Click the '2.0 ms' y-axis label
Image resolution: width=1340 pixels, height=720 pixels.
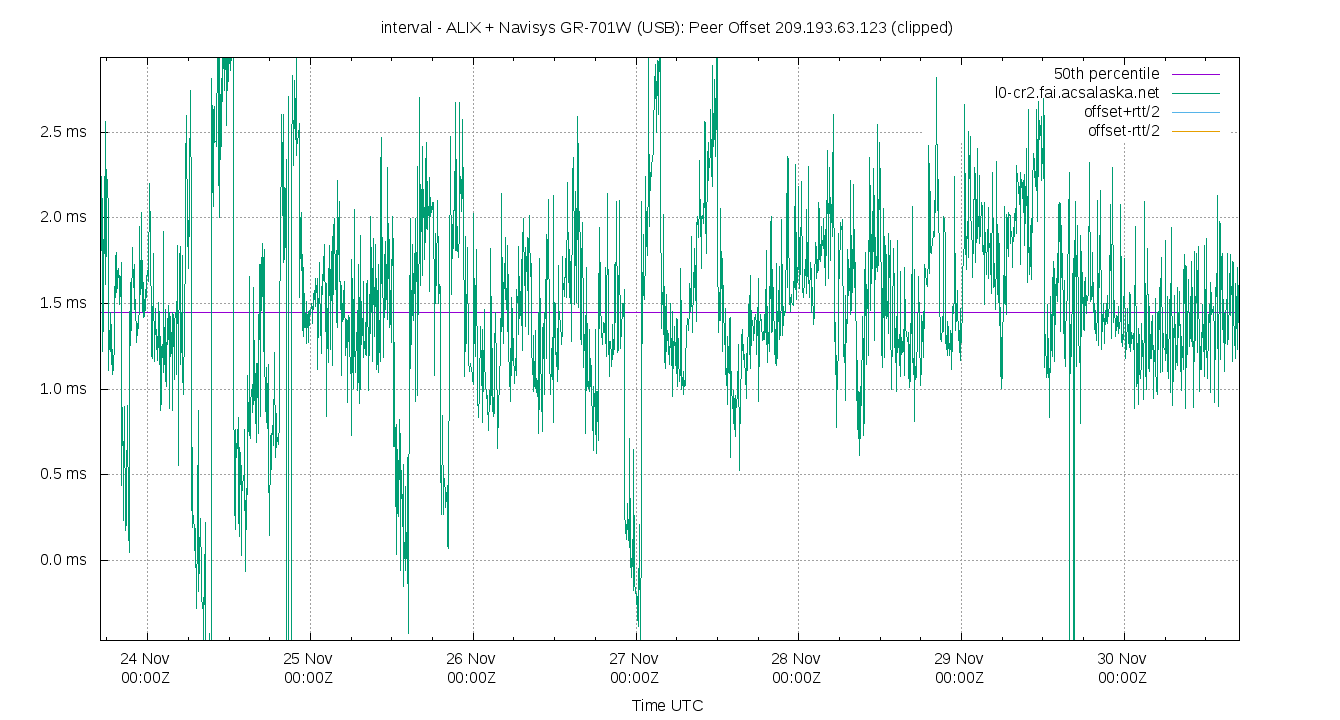[62, 217]
